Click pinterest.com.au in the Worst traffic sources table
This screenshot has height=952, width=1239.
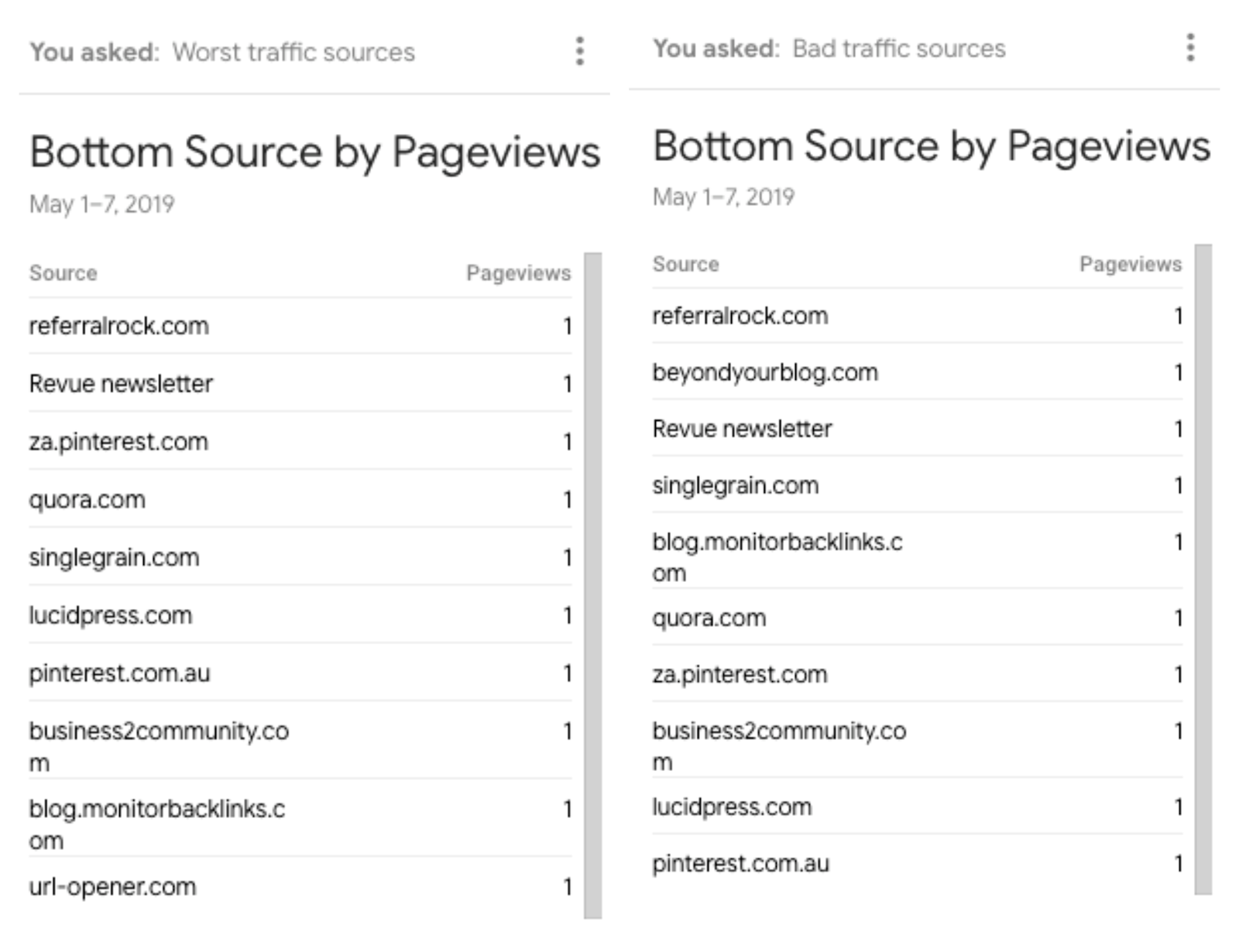coord(120,673)
